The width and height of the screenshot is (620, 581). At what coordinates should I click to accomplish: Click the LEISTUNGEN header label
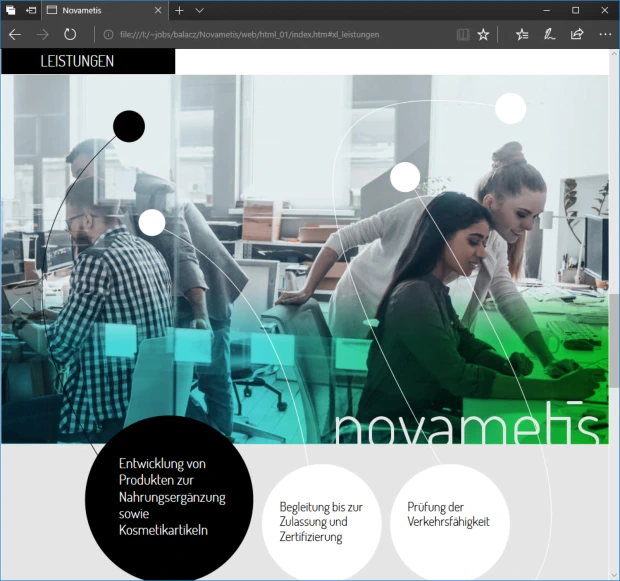click(77, 61)
